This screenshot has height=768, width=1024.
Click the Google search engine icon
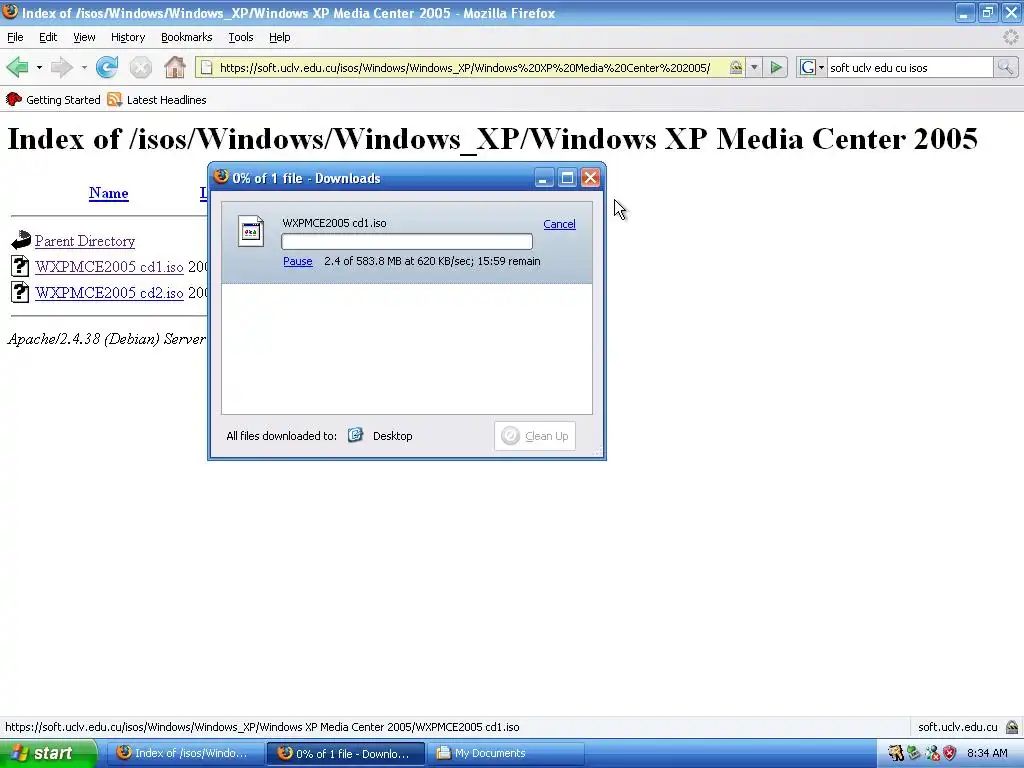(x=808, y=67)
